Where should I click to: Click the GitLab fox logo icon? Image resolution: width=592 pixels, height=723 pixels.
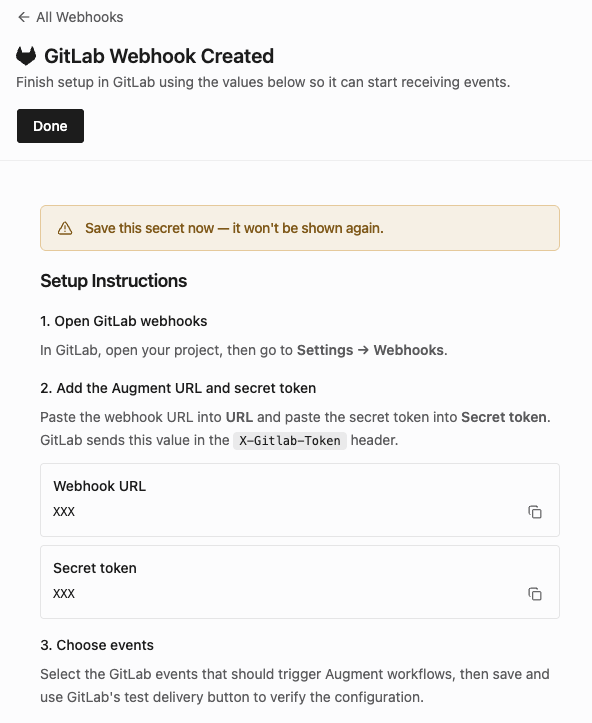coord(26,56)
